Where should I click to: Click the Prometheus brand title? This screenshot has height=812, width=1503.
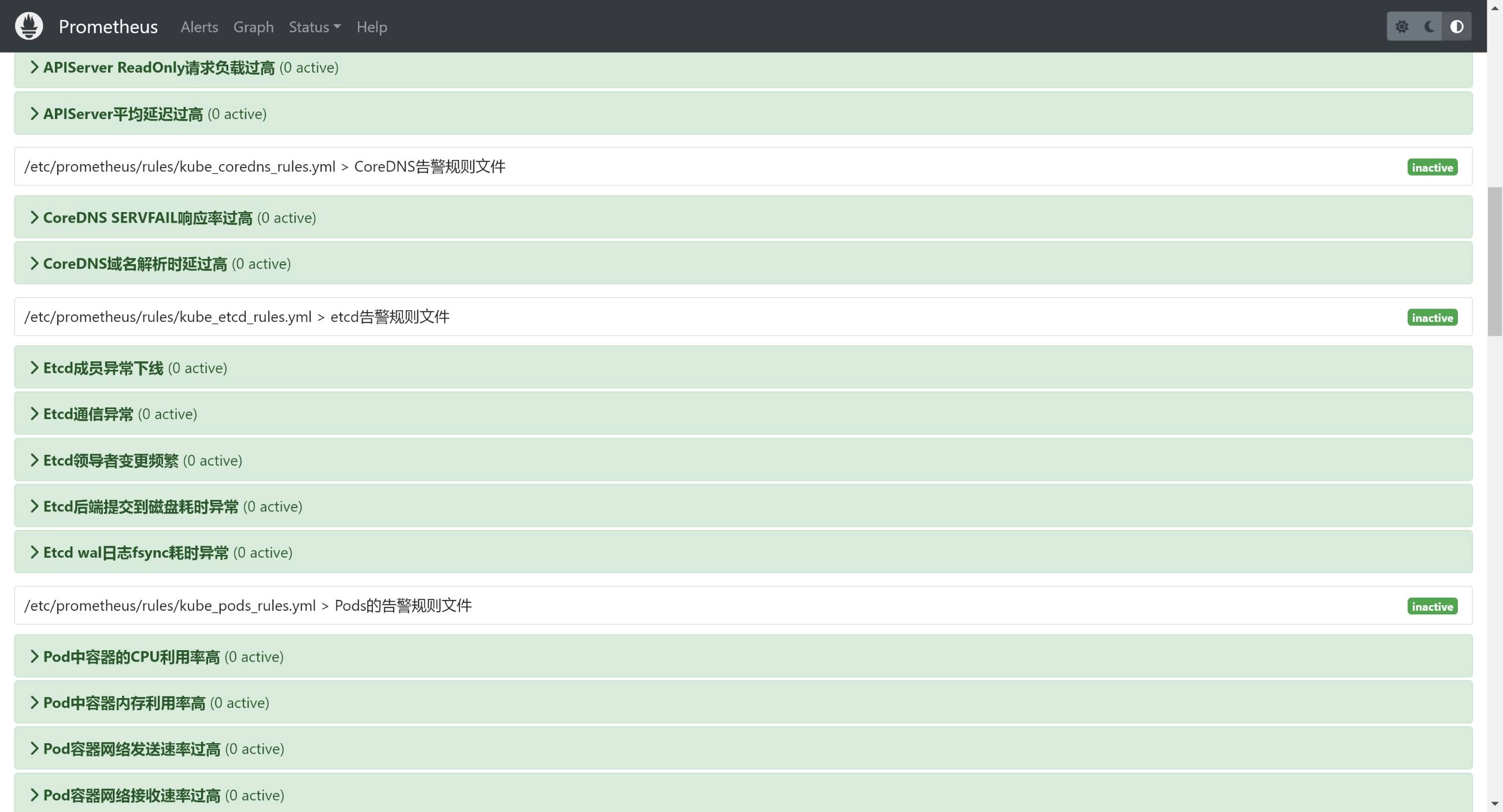(108, 27)
